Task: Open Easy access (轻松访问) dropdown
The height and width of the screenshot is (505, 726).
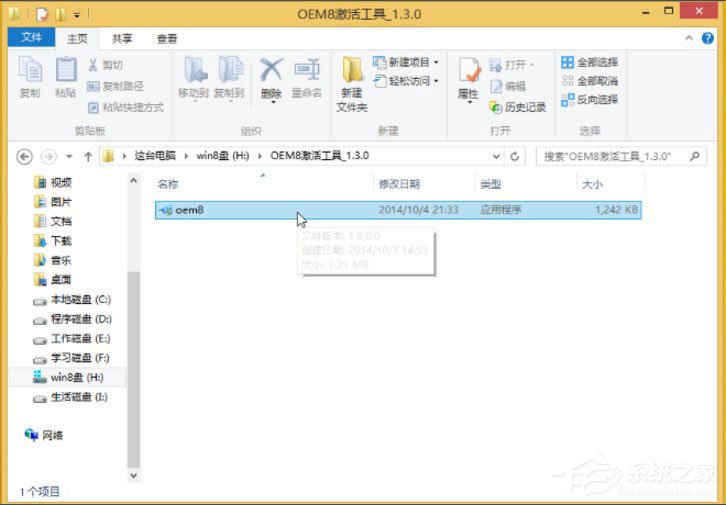Action: pyautogui.click(x=406, y=81)
